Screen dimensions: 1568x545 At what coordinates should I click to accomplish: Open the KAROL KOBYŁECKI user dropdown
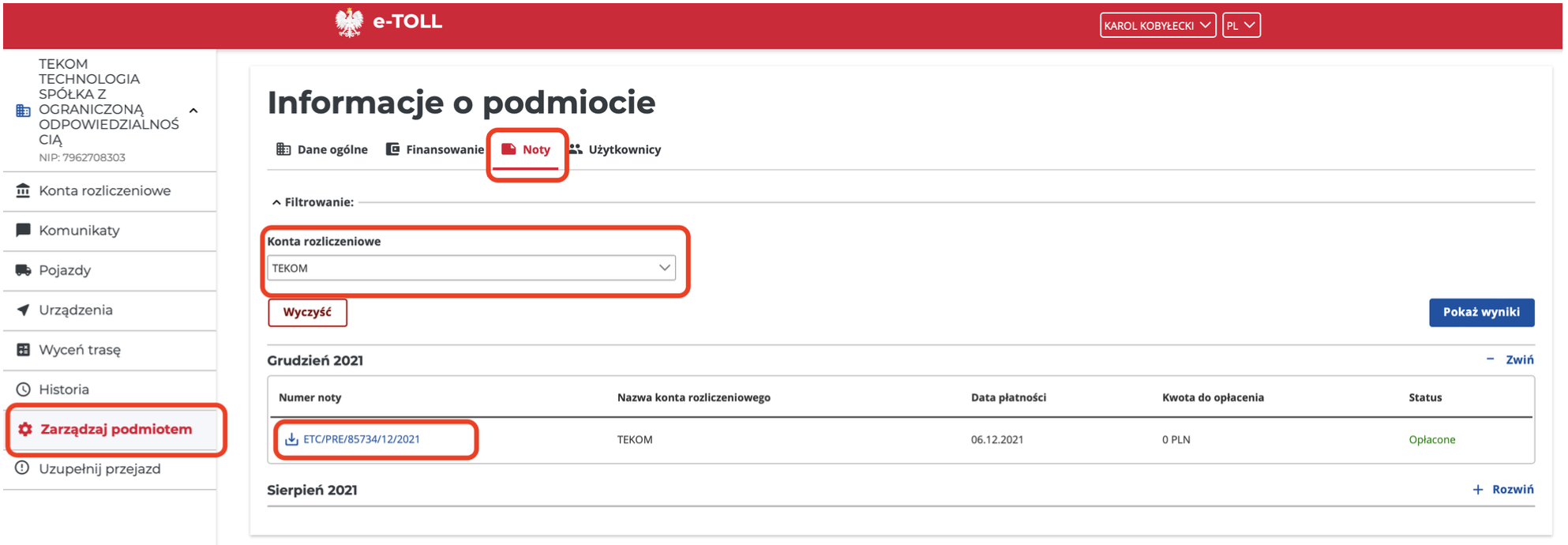tap(1157, 25)
